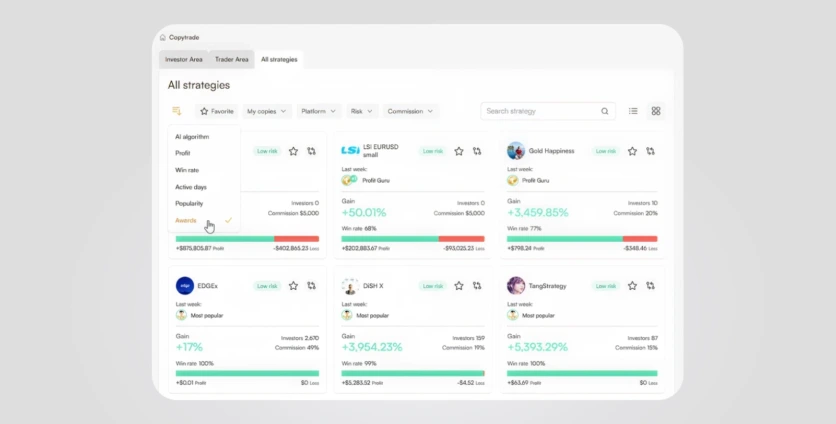Open the My copies dropdown
The height and width of the screenshot is (424, 836).
pyautogui.click(x=267, y=111)
